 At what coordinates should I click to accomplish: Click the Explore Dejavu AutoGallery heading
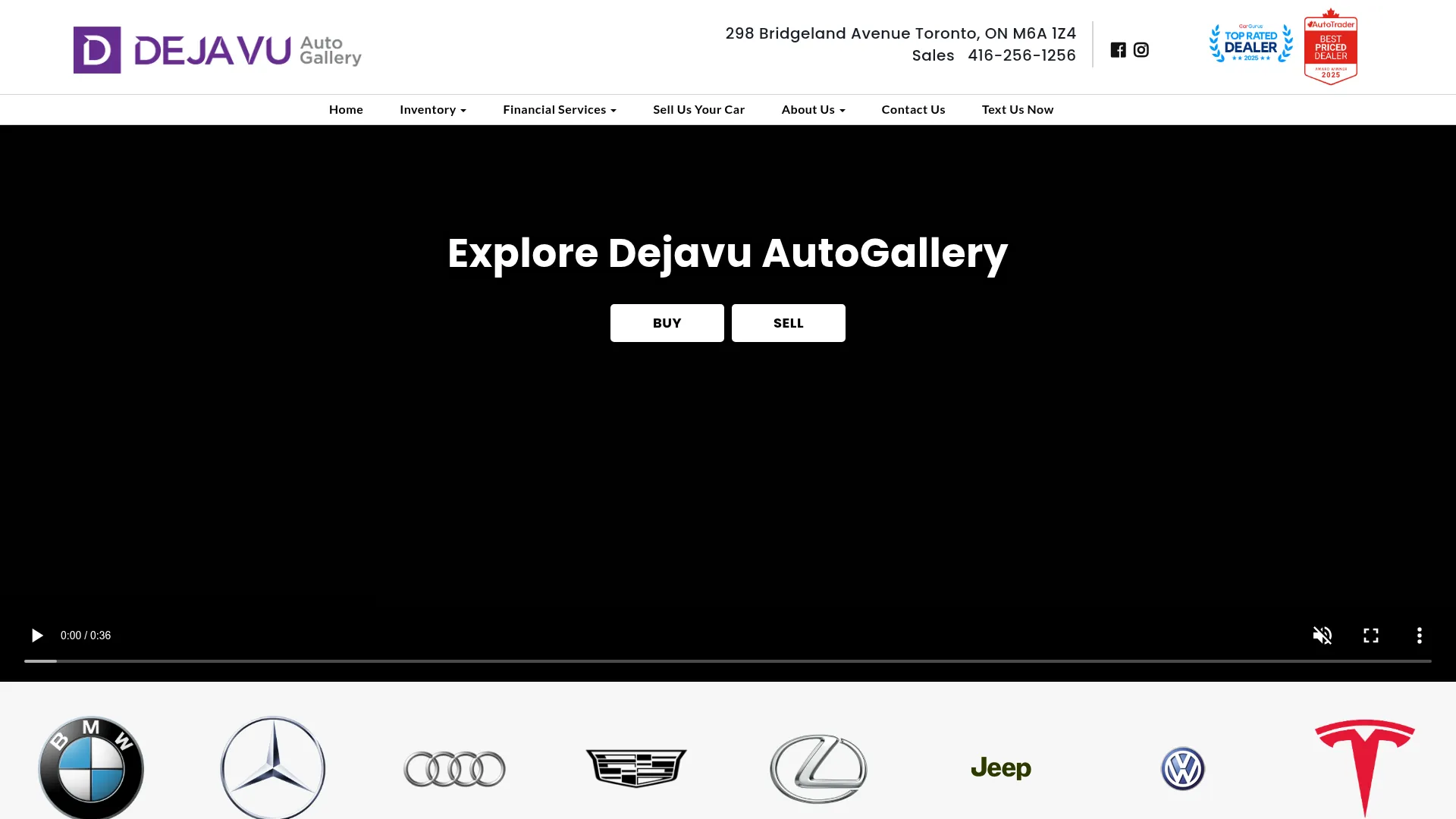coord(728,253)
